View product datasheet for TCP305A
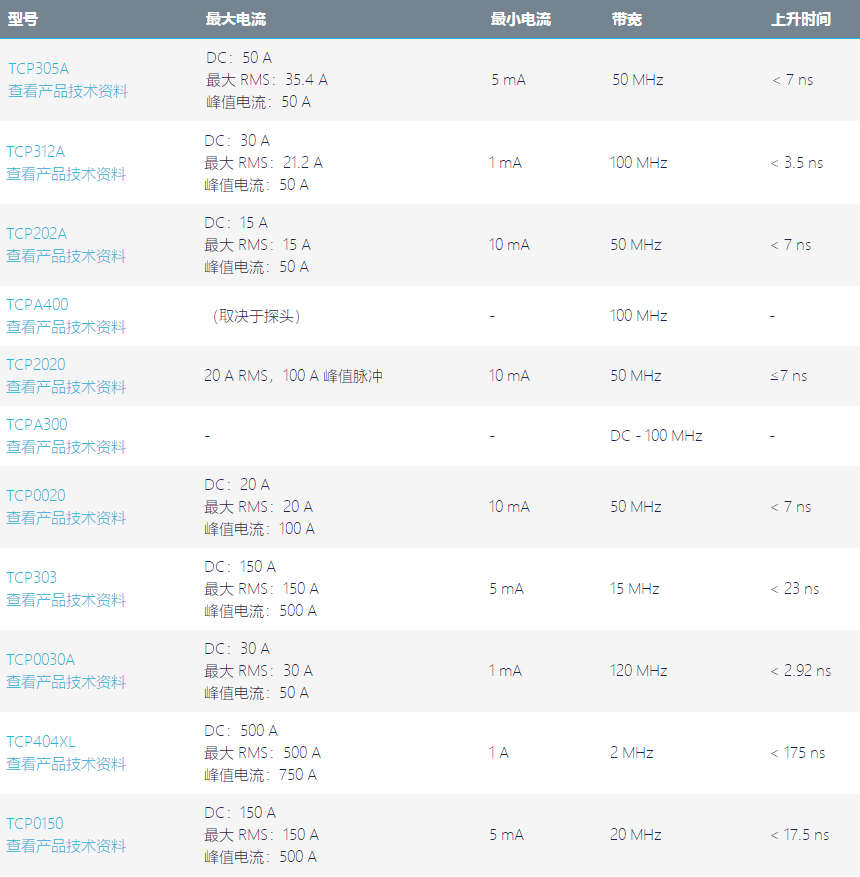 point(68,91)
